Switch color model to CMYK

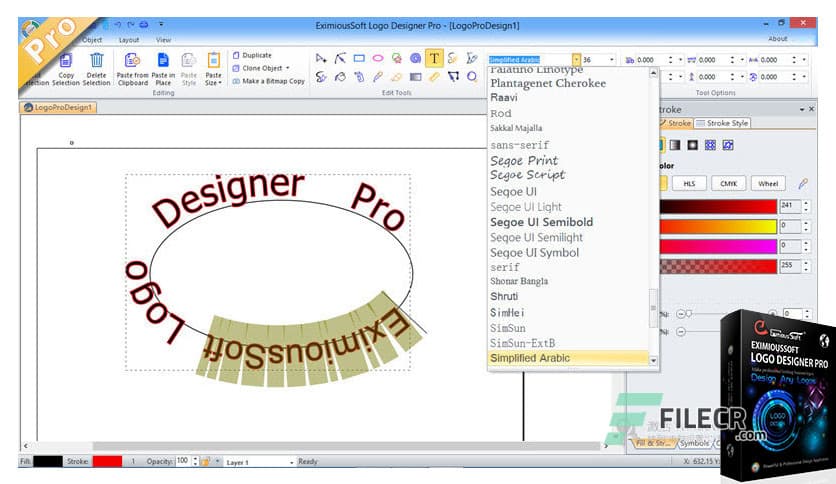pos(728,184)
